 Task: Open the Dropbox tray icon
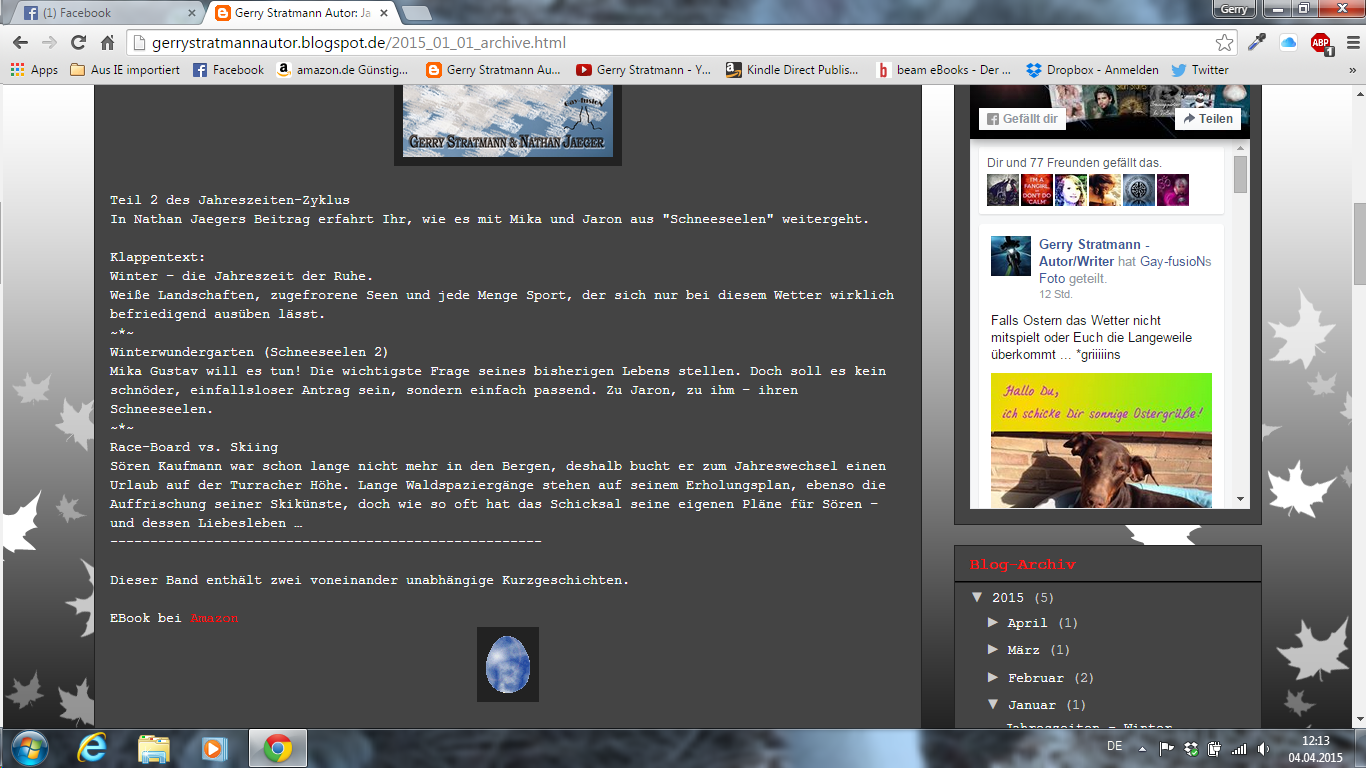(1191, 748)
